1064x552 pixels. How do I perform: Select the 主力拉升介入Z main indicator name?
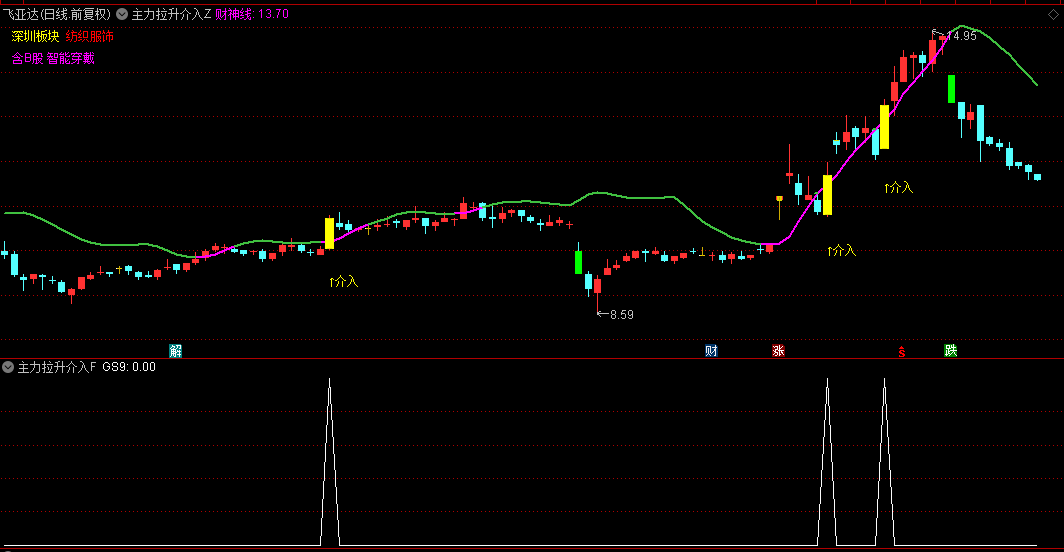[171, 14]
